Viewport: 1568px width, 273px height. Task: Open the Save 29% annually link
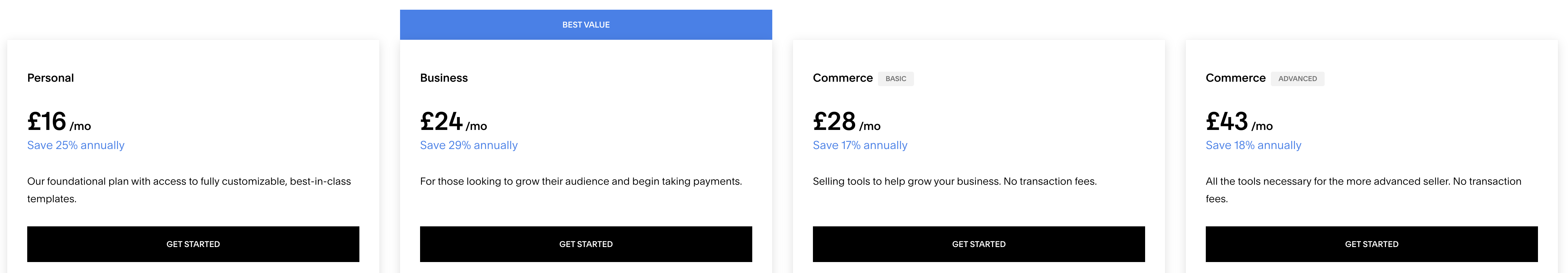click(x=469, y=146)
